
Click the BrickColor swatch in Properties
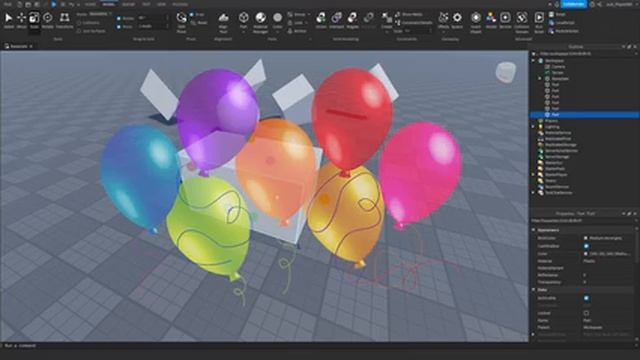tap(586, 238)
